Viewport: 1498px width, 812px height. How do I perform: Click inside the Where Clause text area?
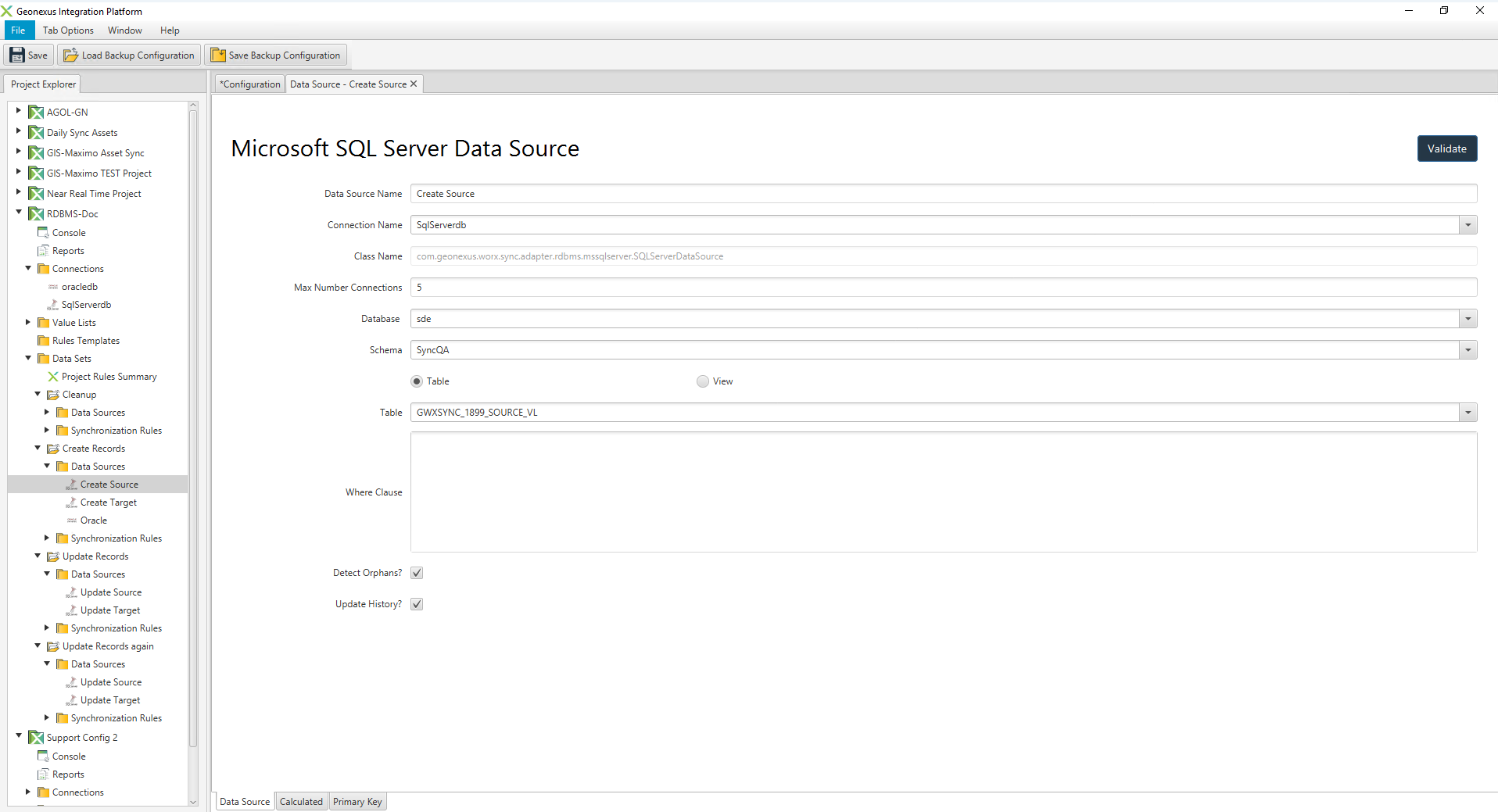point(944,492)
